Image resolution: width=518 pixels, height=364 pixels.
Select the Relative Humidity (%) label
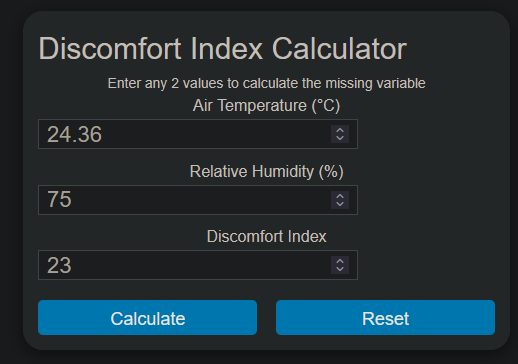(x=266, y=172)
